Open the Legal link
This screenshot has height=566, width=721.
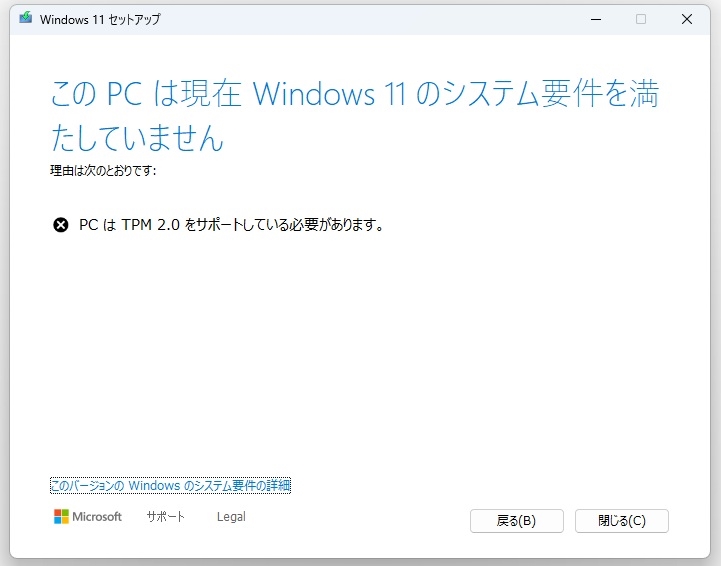click(231, 517)
